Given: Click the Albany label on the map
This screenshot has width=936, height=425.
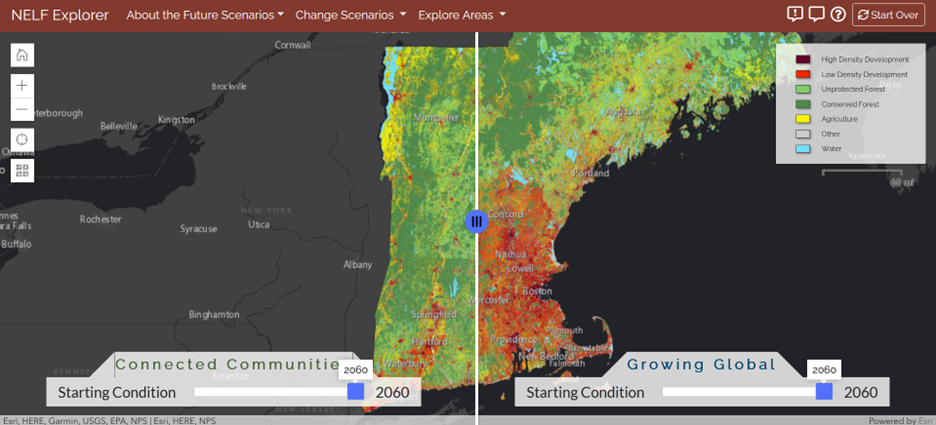Looking at the screenshot, I should (x=358, y=264).
